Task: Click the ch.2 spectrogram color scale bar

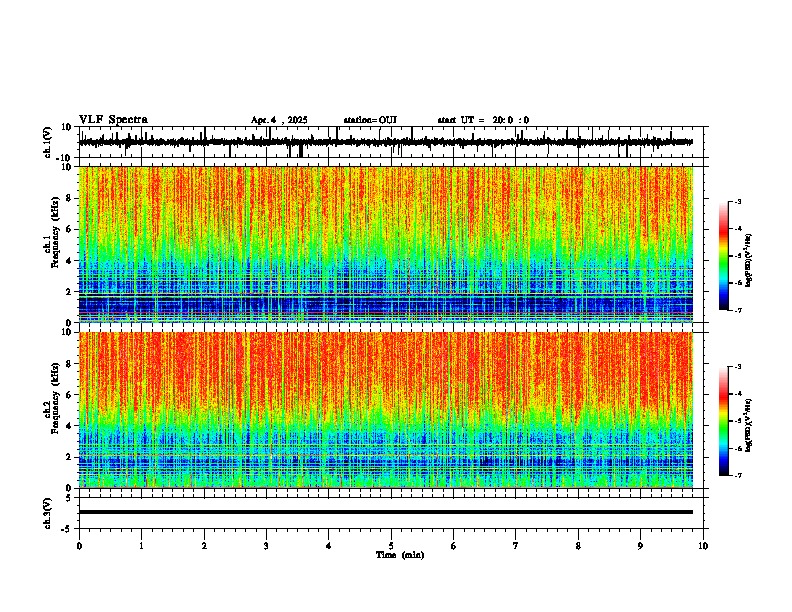Action: tap(723, 421)
